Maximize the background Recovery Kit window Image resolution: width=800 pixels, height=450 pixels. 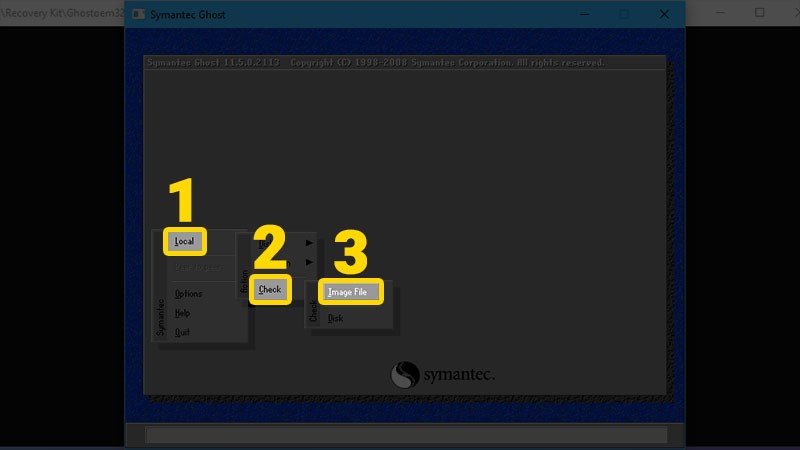point(760,12)
